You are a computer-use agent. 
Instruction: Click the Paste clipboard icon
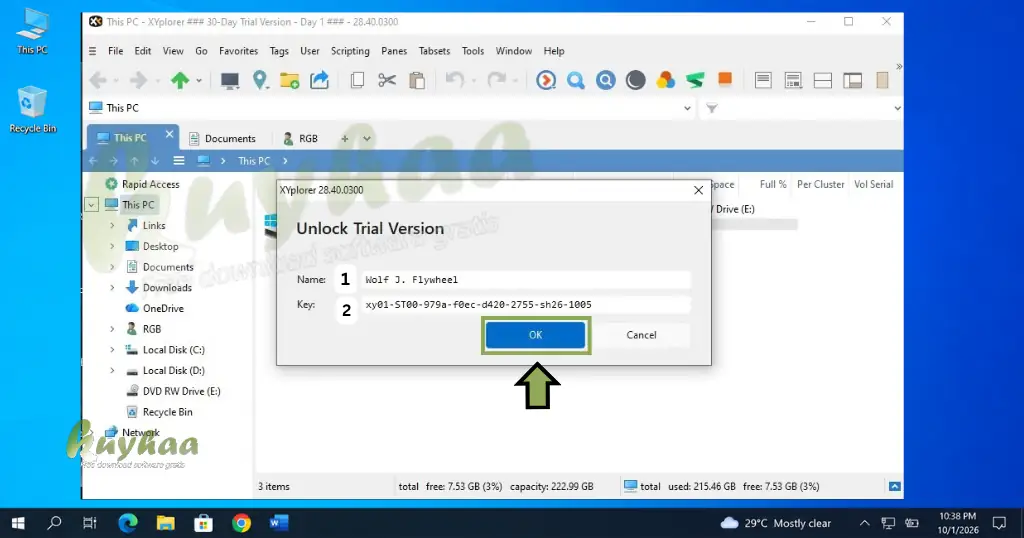pyautogui.click(x=417, y=80)
